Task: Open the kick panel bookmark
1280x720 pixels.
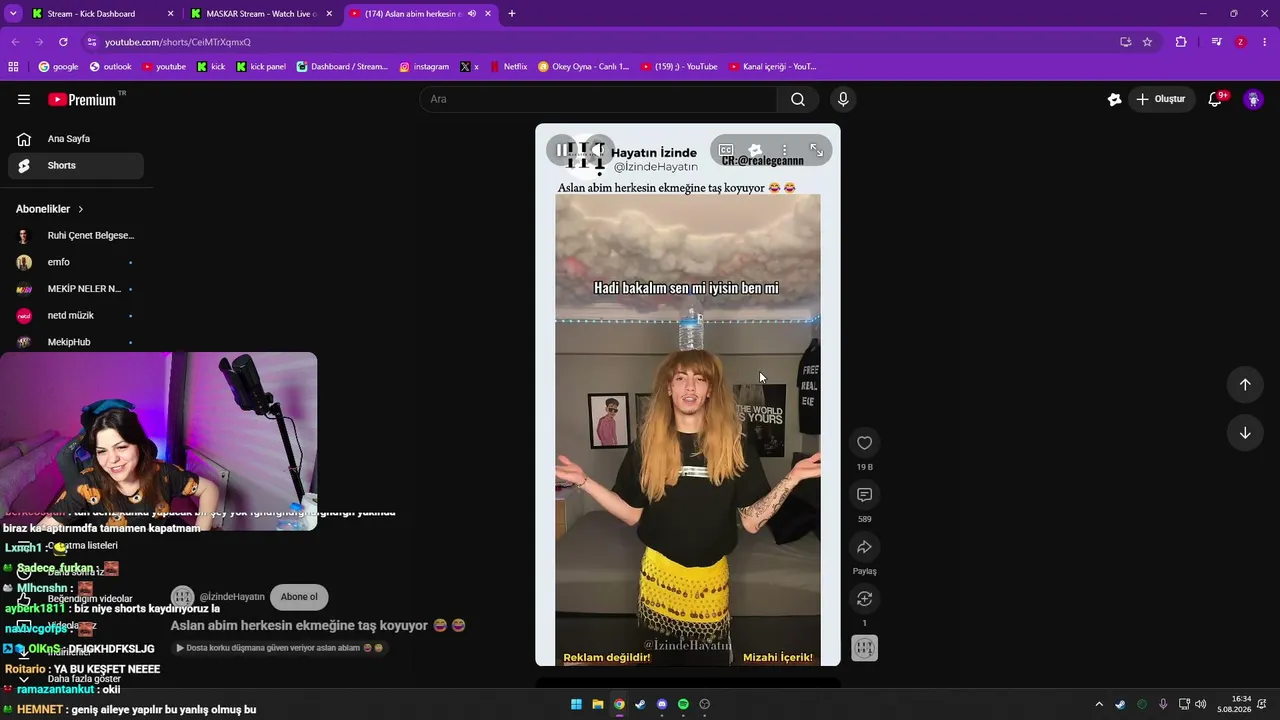Action: 261,67
